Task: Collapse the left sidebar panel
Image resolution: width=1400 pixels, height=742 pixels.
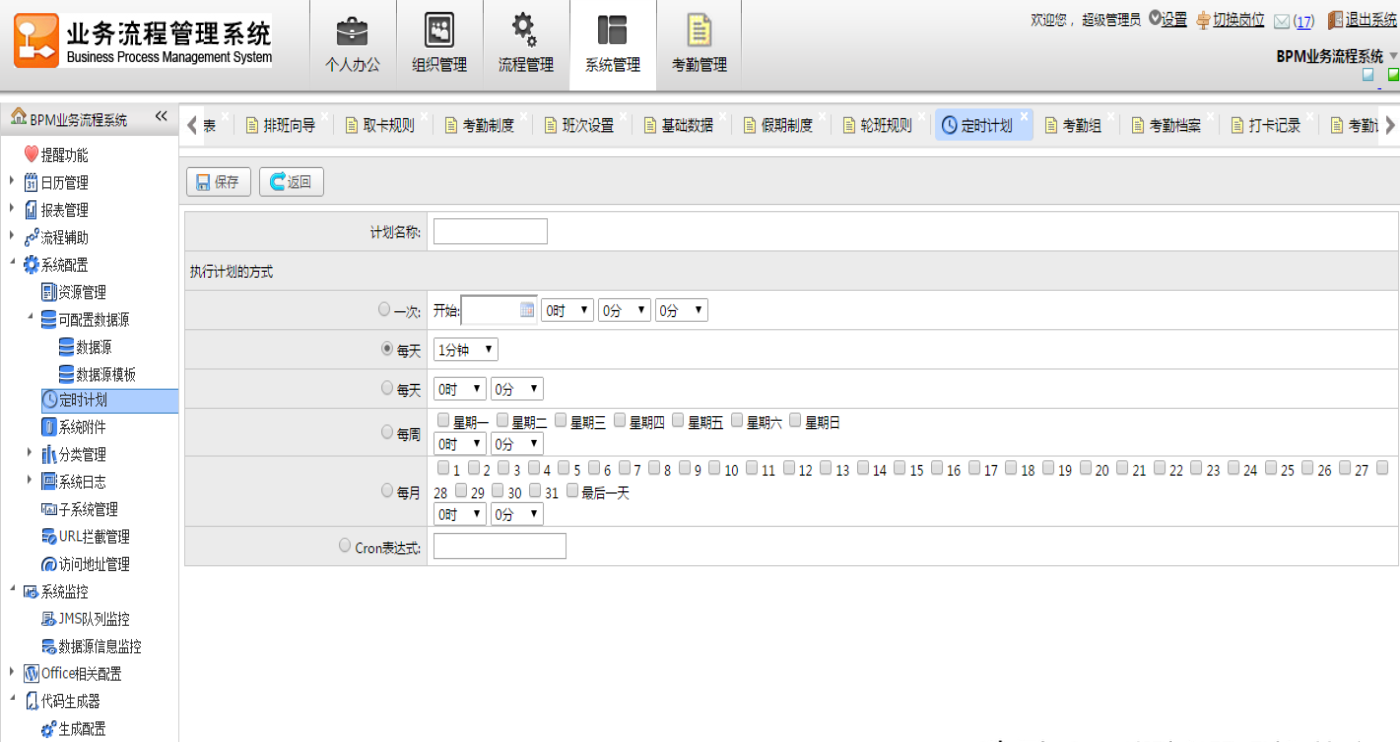Action: point(161,117)
